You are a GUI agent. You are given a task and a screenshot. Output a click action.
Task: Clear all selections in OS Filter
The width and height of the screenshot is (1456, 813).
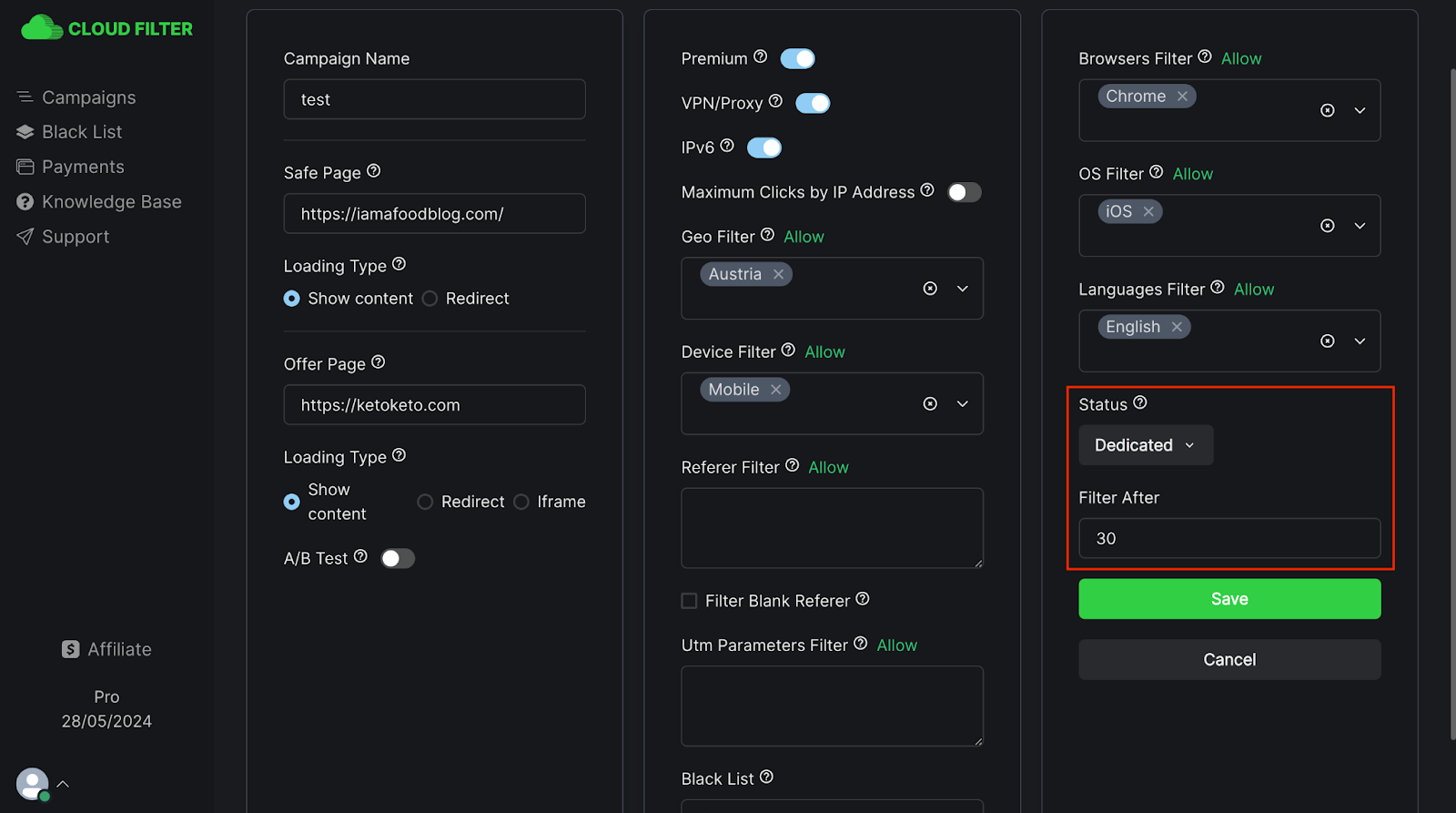[x=1327, y=226]
